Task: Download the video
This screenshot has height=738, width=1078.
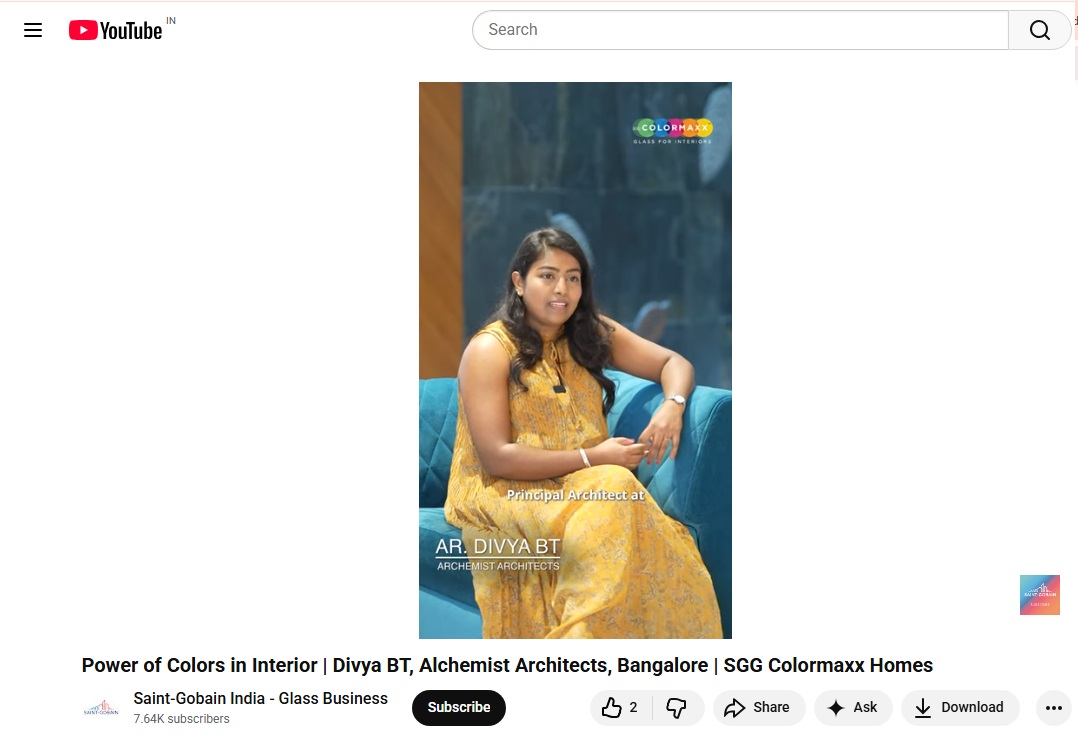Action: (x=960, y=707)
